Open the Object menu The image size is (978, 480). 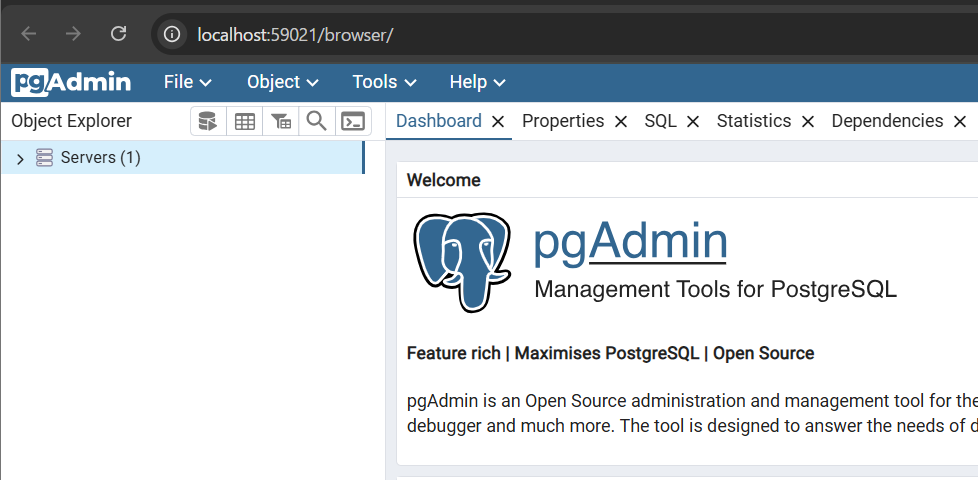(x=283, y=82)
